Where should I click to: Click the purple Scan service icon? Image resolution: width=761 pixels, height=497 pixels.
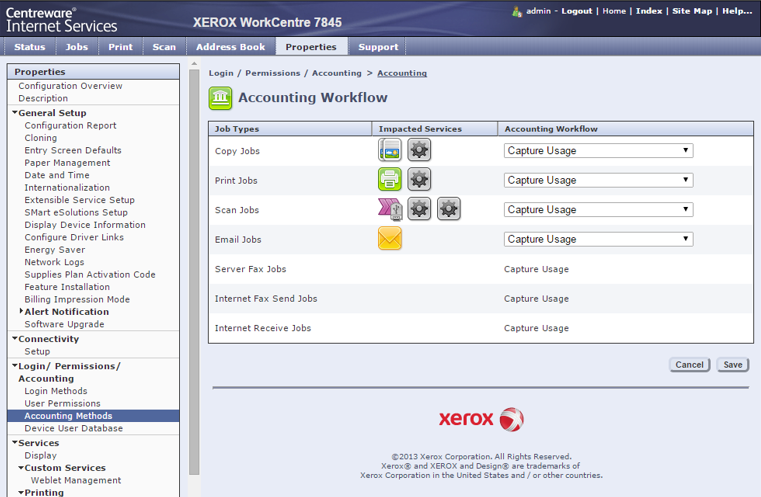point(389,209)
